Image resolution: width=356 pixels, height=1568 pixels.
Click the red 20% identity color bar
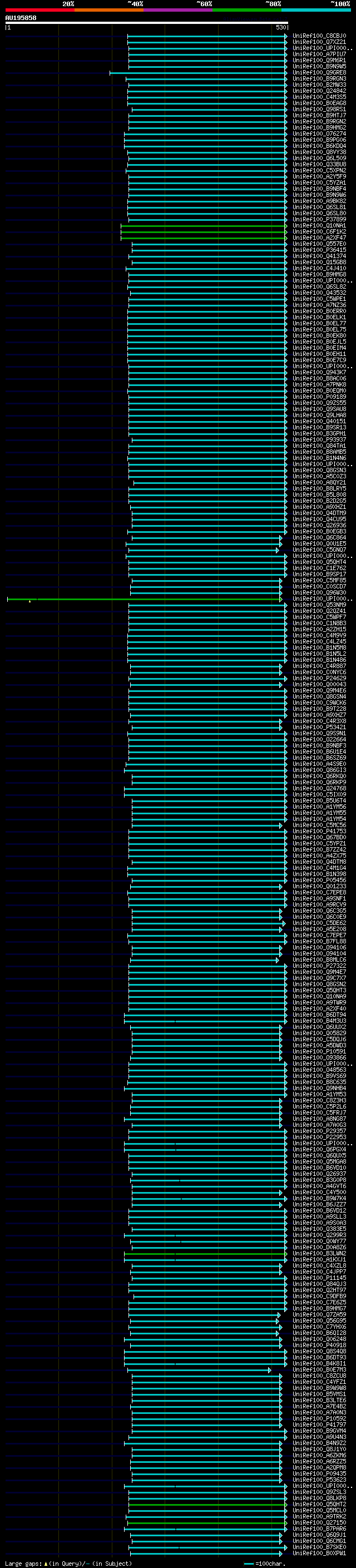pos(39,10)
